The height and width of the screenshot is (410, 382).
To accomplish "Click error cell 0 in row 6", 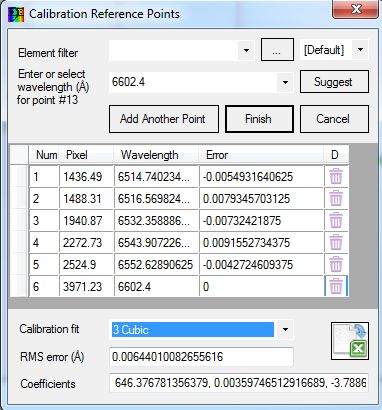I will (261, 287).
